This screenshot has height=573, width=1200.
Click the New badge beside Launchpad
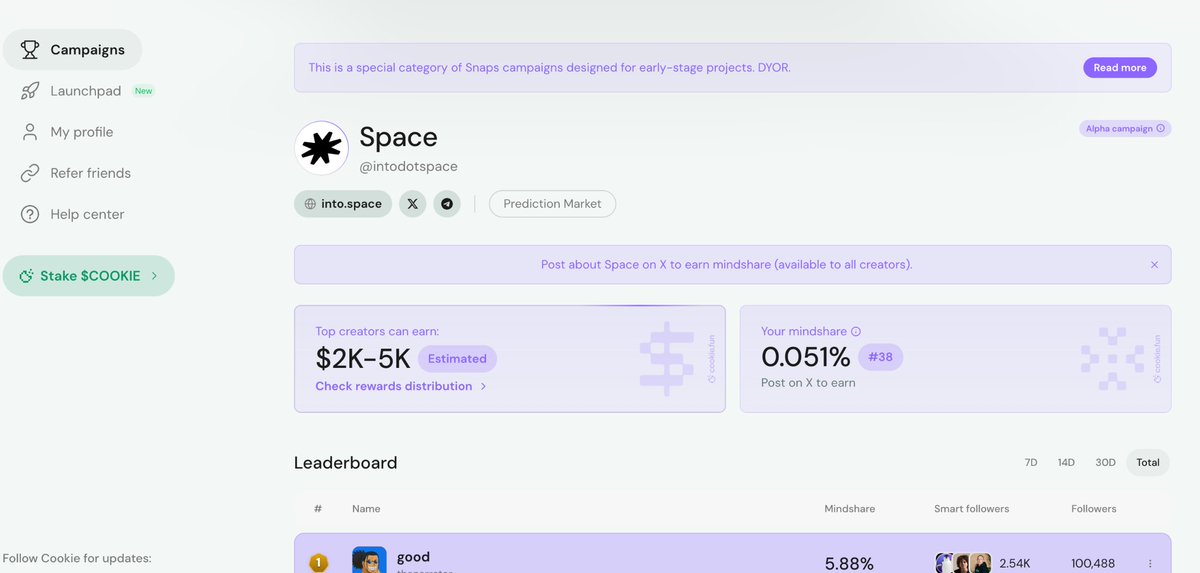click(144, 91)
